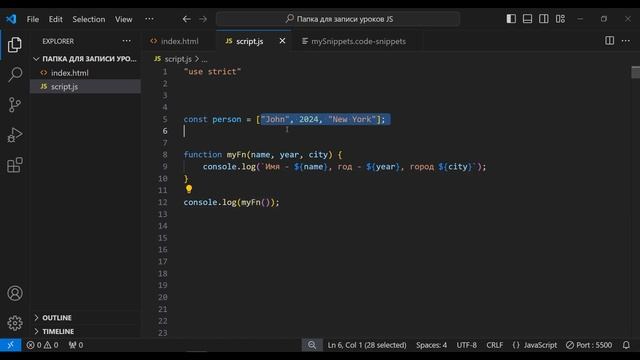Screen dimensions: 640x360
Task: Click the "use strict" text on line 1
Action: click(212, 71)
